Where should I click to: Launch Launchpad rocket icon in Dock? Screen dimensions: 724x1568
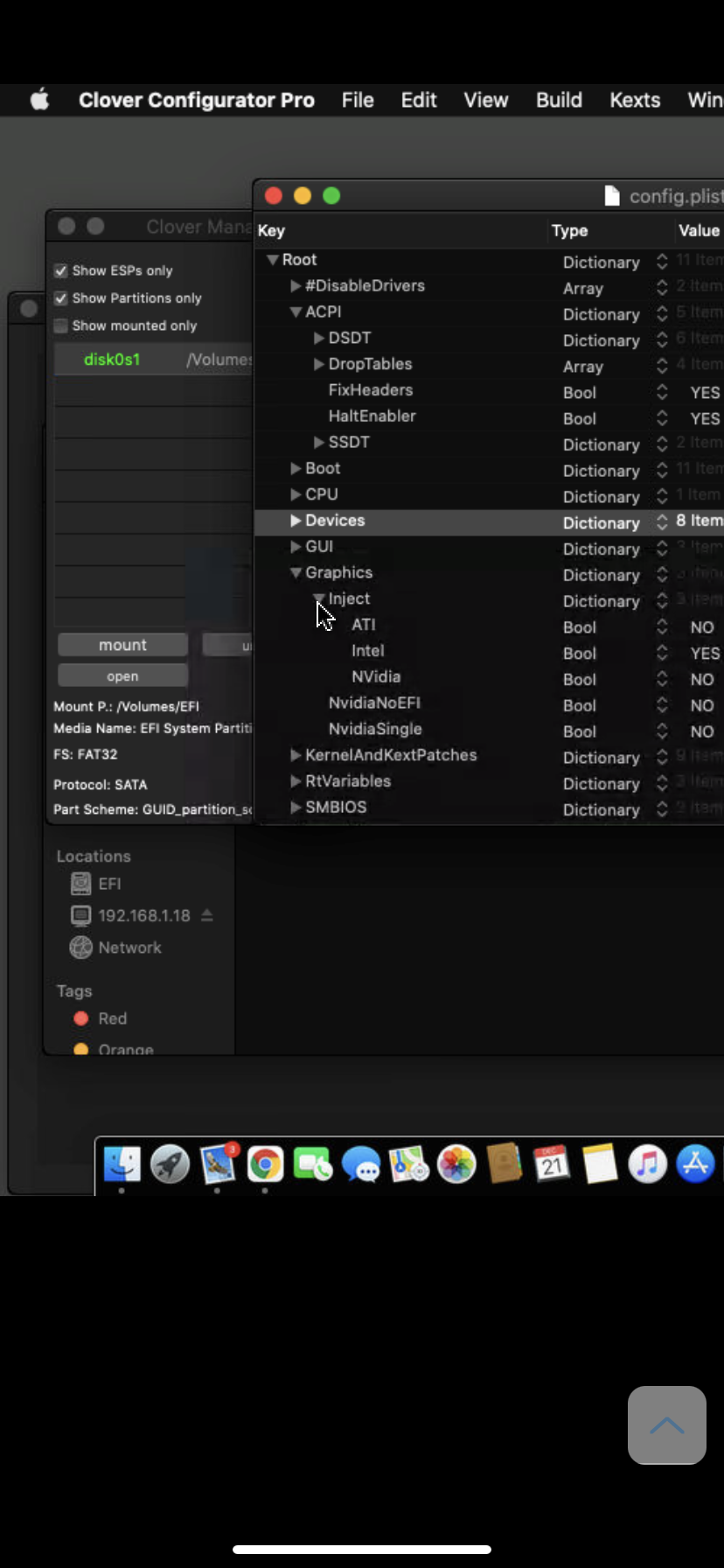tap(170, 1164)
